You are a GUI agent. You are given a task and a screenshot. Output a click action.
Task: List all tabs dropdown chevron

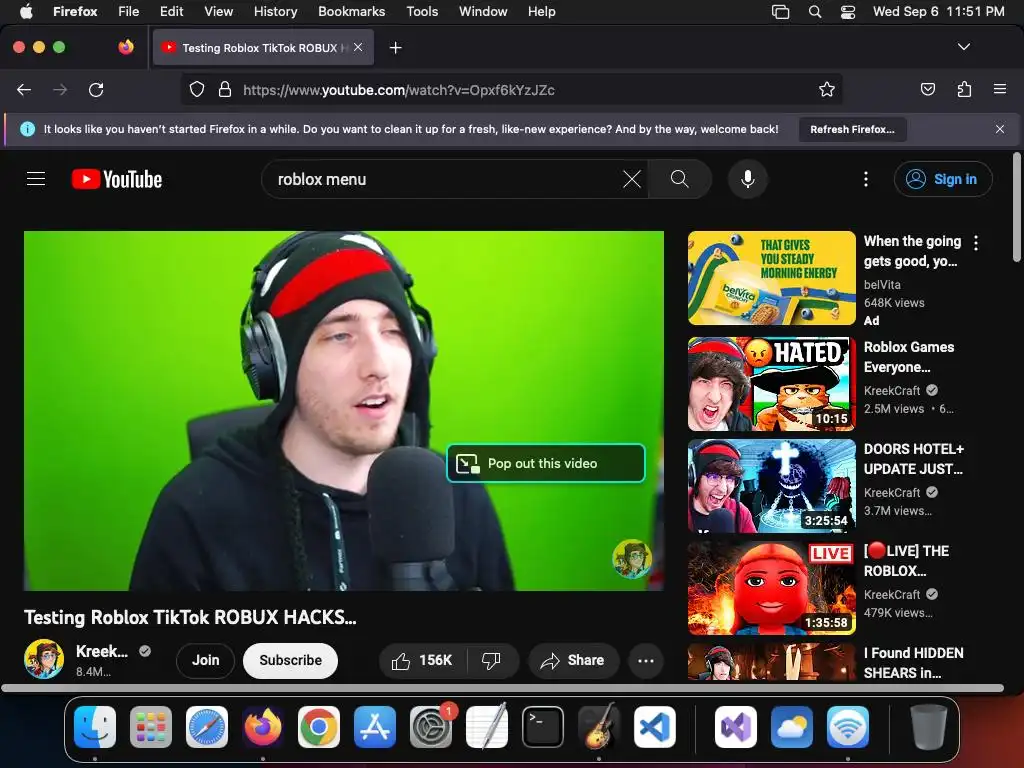point(963,47)
